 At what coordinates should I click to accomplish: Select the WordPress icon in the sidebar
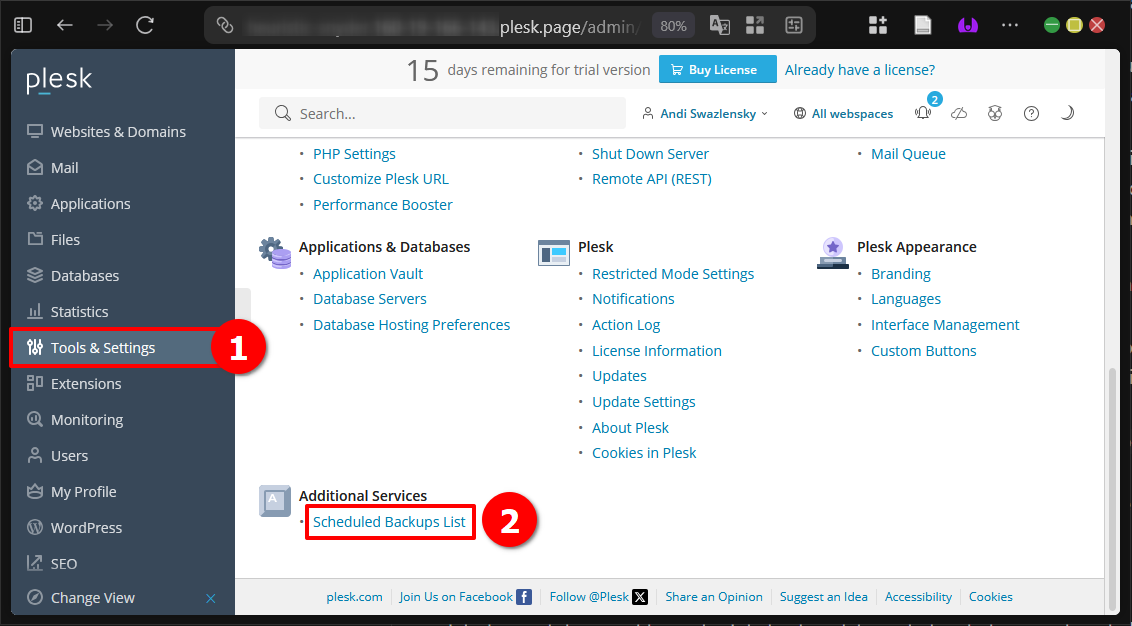(35, 527)
